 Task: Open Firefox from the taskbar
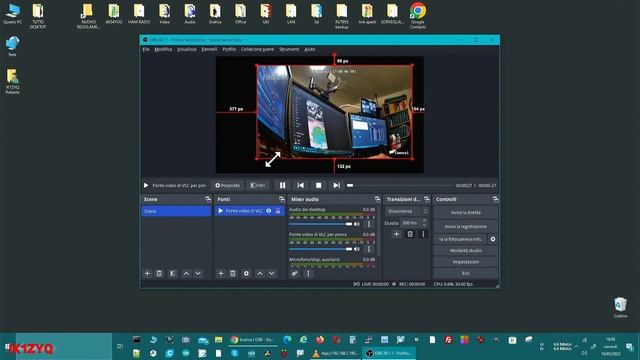click(320, 340)
